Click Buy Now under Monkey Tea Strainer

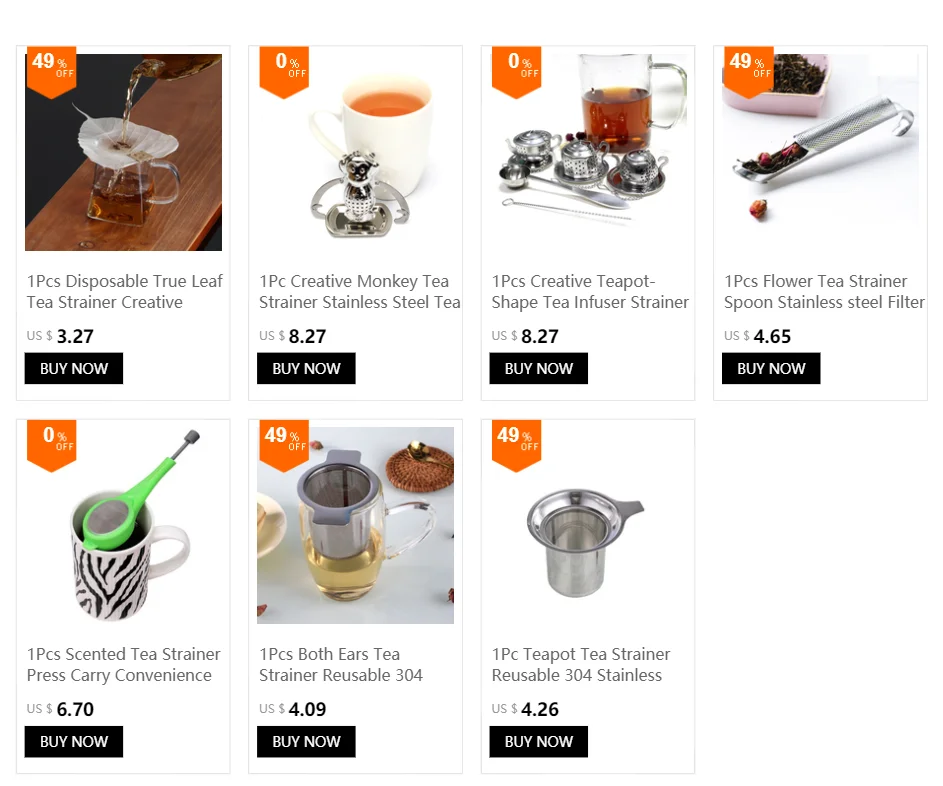tap(306, 368)
